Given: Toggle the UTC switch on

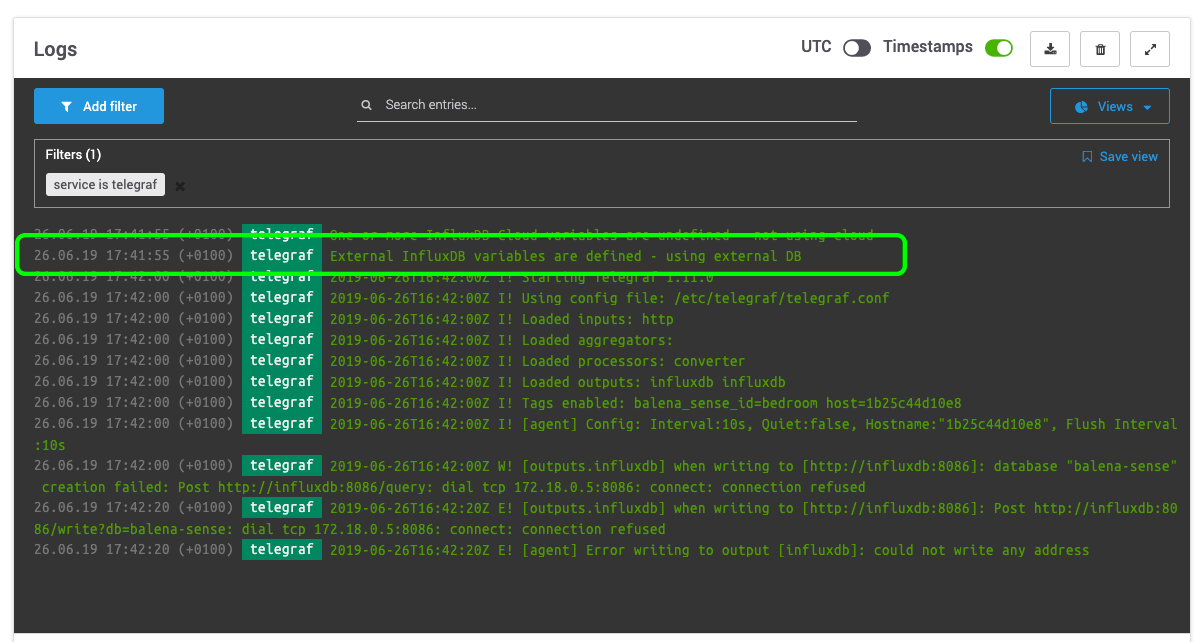Looking at the screenshot, I should click(x=856, y=48).
